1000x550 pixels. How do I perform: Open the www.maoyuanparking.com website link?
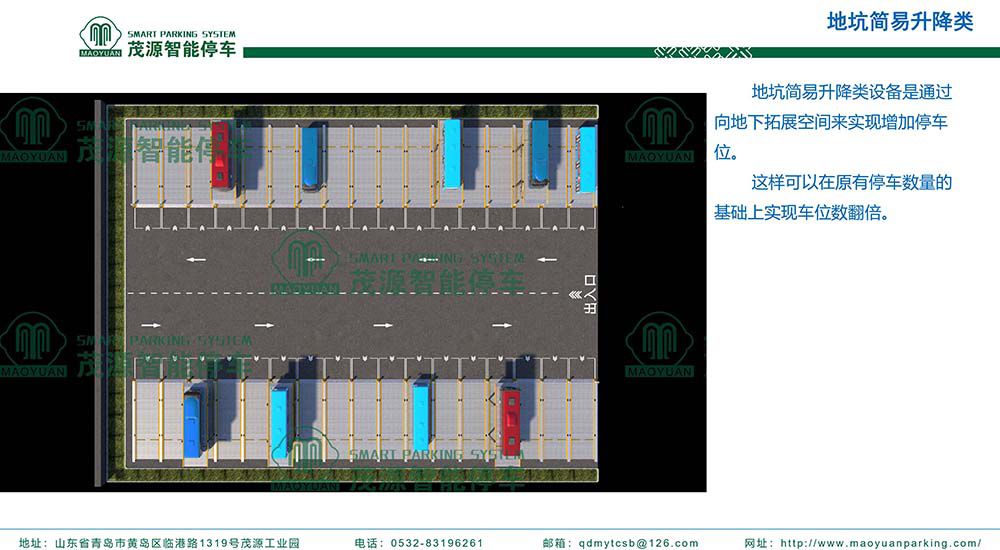point(880,543)
